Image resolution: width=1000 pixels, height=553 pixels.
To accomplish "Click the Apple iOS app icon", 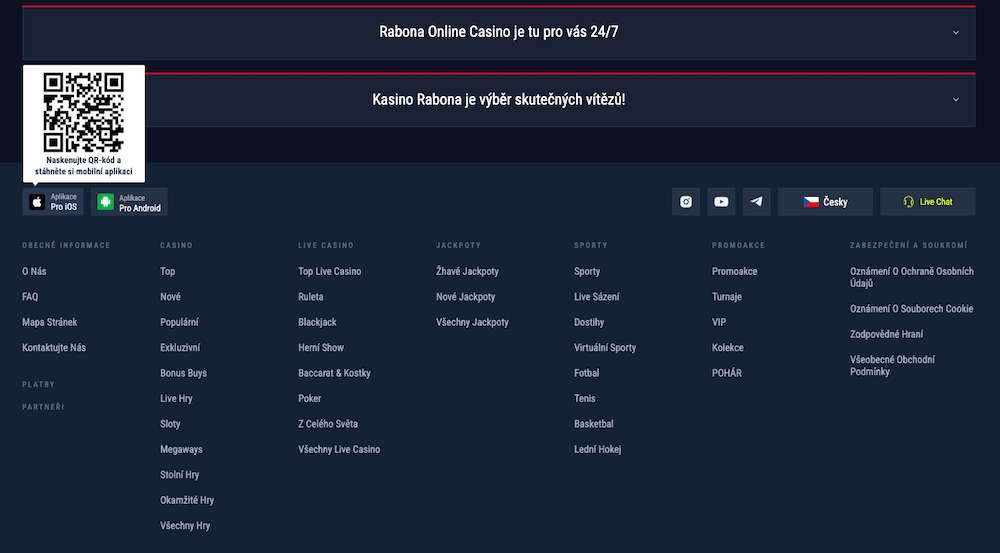I will pyautogui.click(x=37, y=202).
